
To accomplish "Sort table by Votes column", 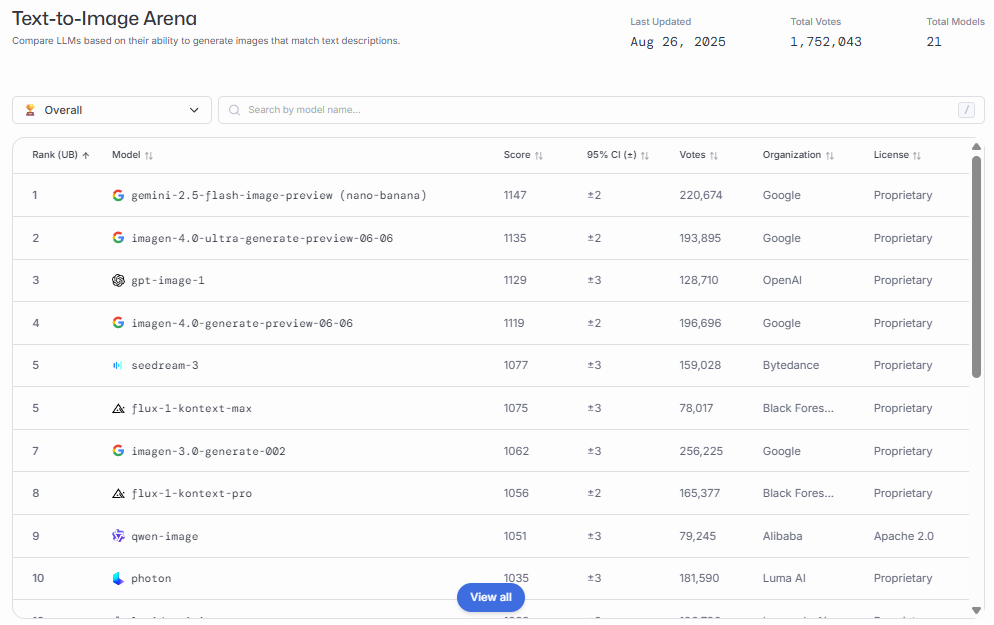I will 699,155.
